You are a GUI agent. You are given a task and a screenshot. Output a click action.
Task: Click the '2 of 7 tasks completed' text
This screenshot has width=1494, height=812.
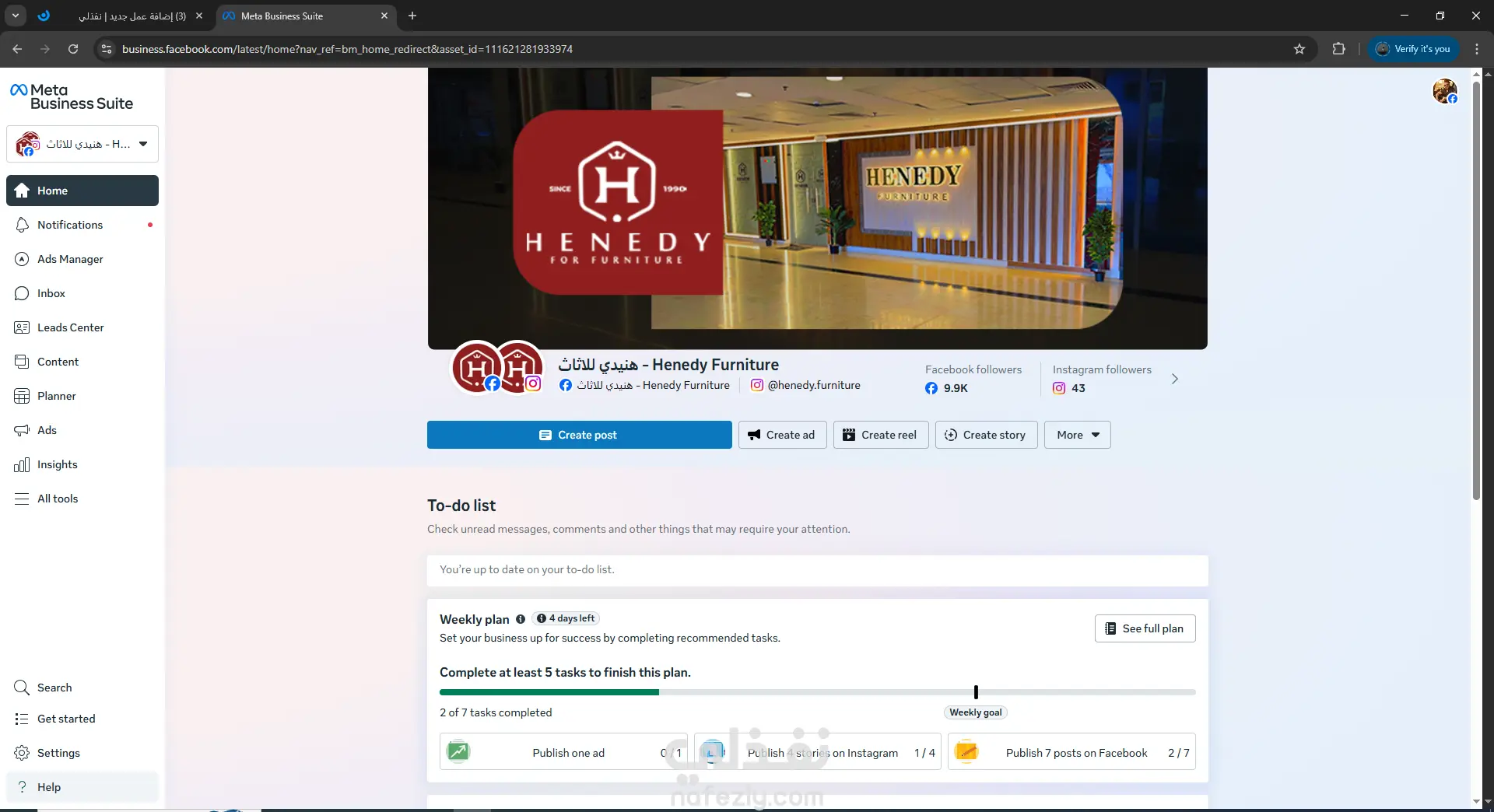(496, 712)
